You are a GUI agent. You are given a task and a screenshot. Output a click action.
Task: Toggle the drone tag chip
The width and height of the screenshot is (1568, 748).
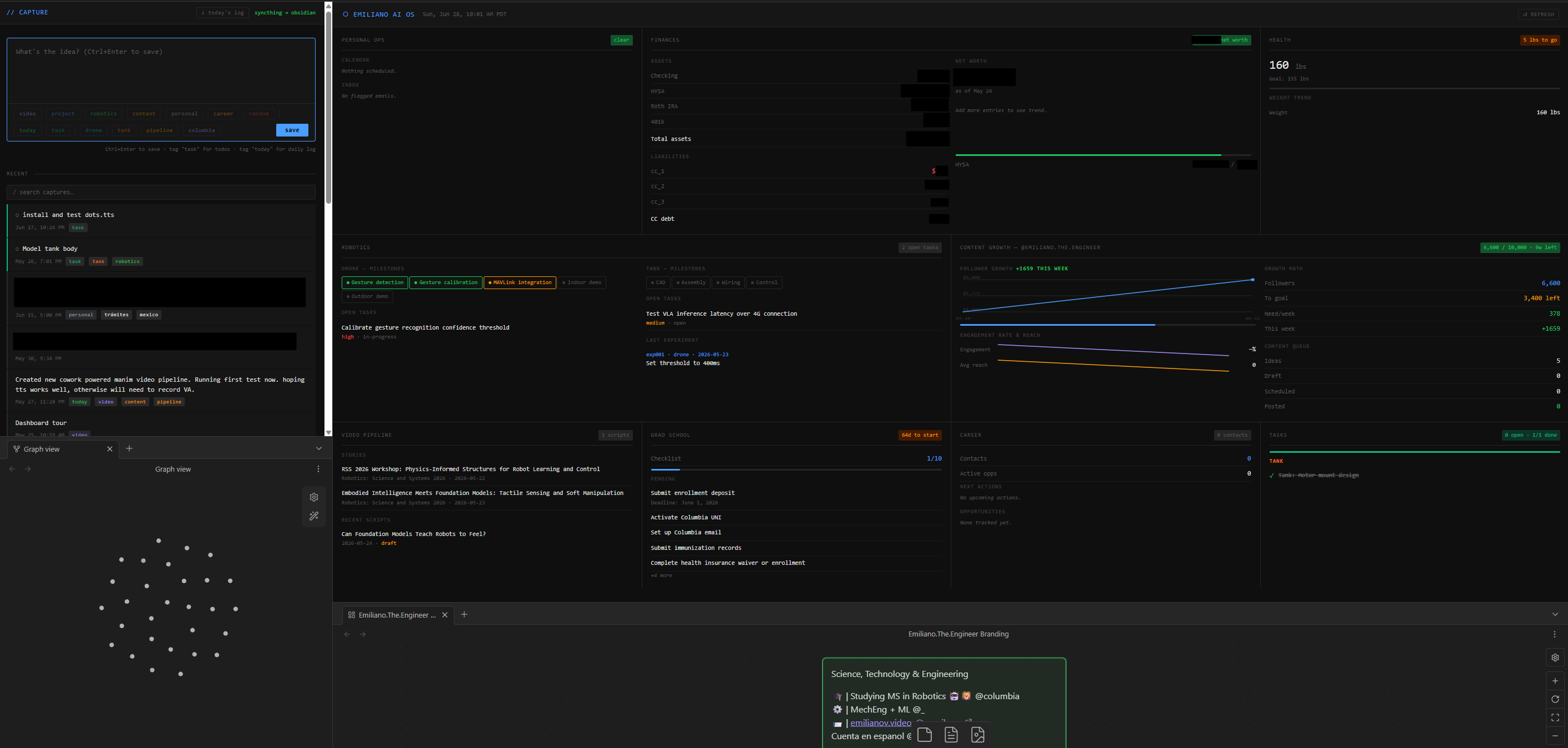point(94,130)
